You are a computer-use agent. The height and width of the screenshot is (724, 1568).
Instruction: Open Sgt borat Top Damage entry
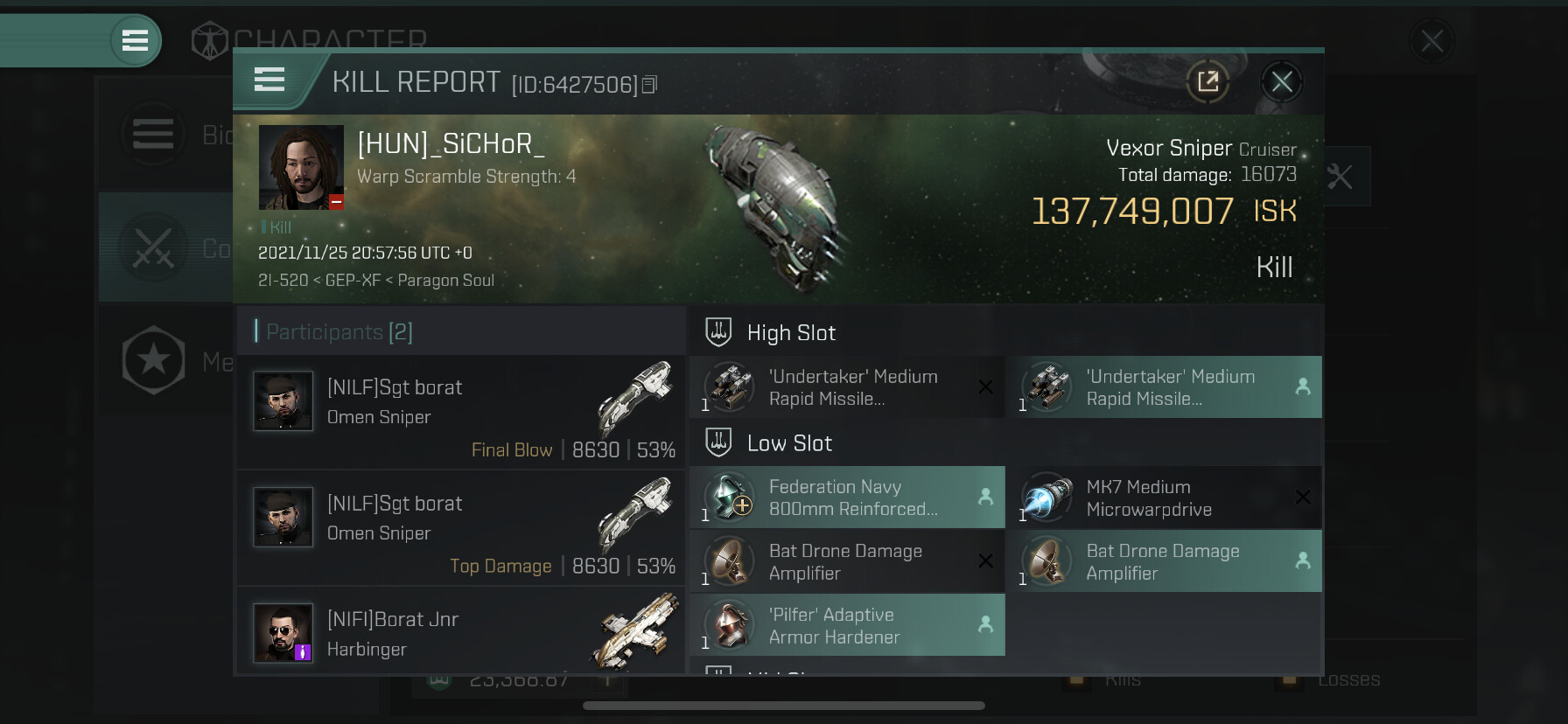(x=461, y=528)
